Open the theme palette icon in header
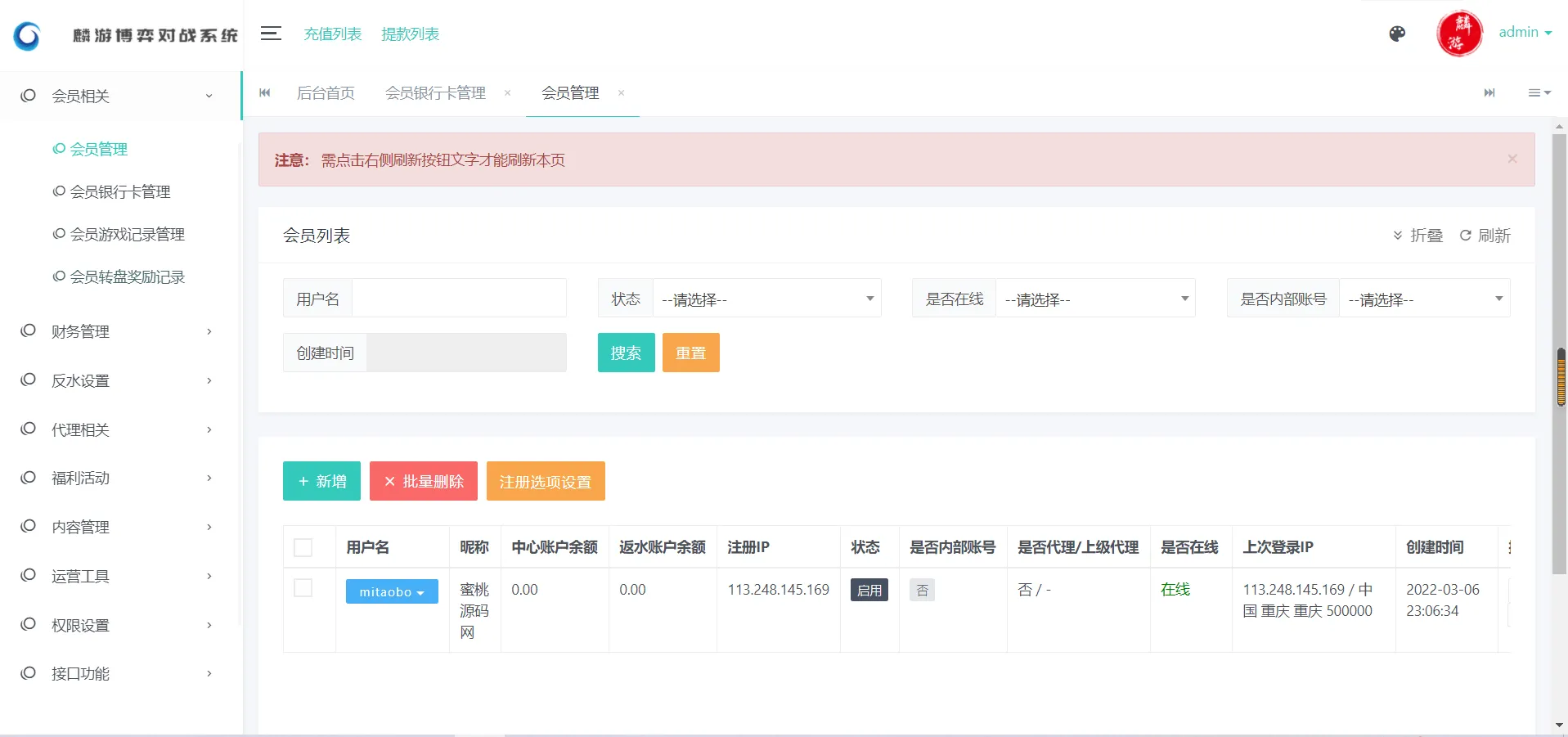The image size is (1568, 737). [1395, 34]
